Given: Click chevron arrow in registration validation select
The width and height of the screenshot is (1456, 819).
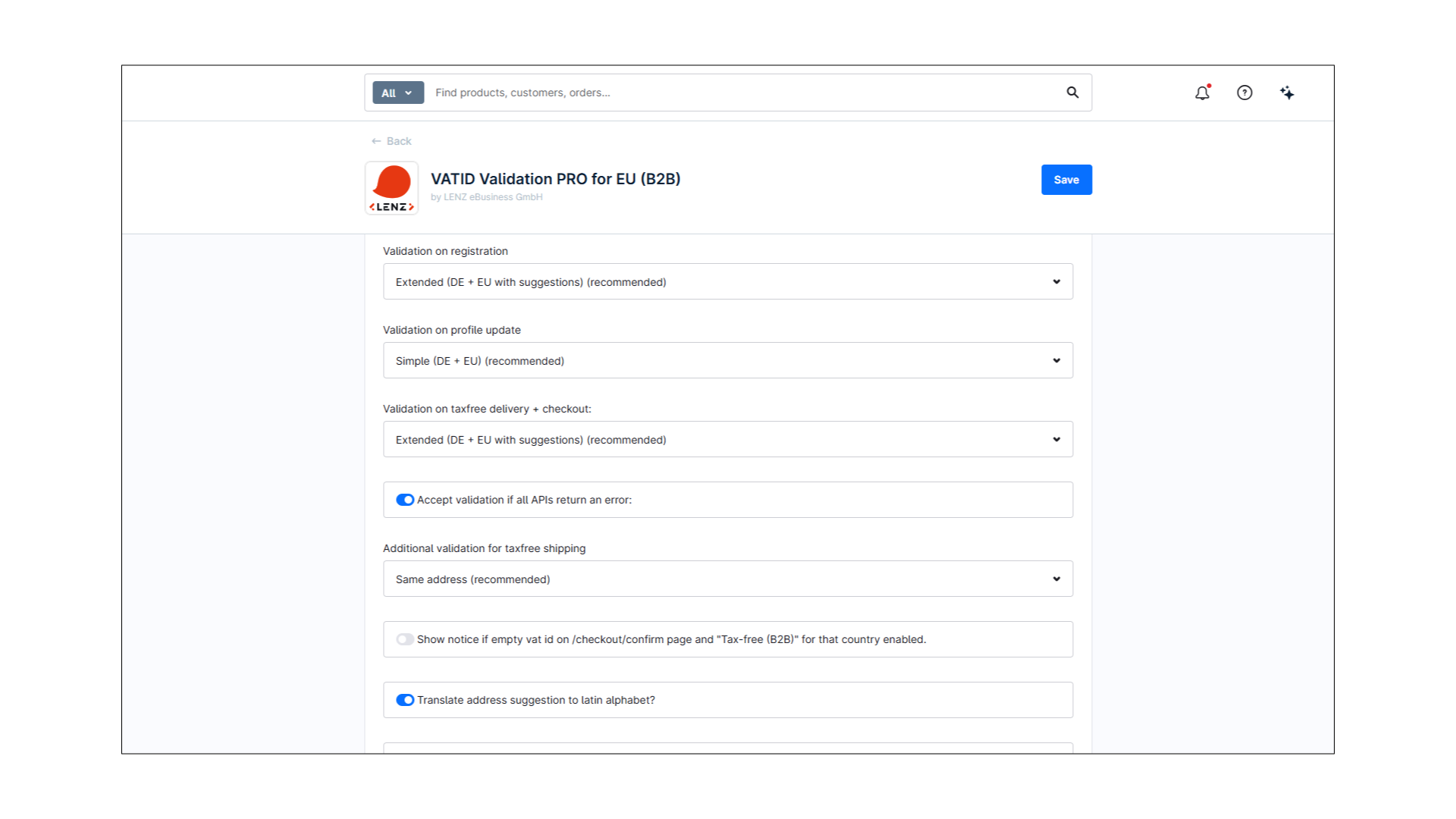Looking at the screenshot, I should pyautogui.click(x=1056, y=281).
